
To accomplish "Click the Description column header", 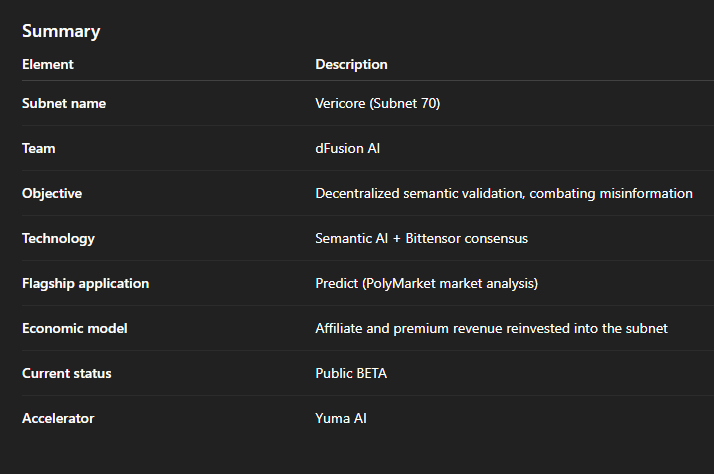I will click(x=351, y=64).
